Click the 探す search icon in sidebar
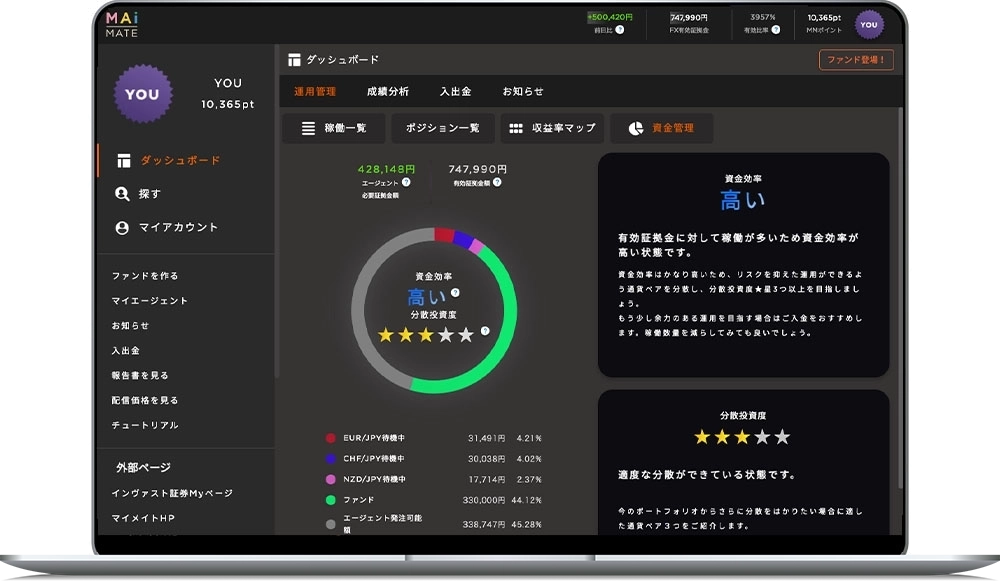Image resolution: width=1000 pixels, height=581 pixels. [123, 194]
